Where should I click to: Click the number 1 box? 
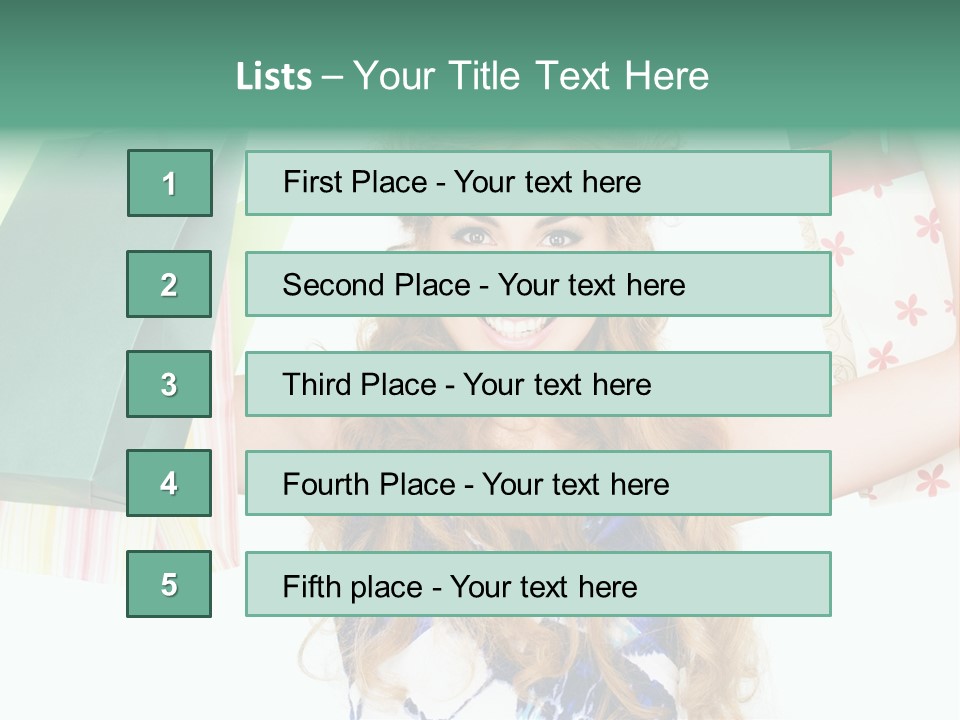click(x=170, y=183)
